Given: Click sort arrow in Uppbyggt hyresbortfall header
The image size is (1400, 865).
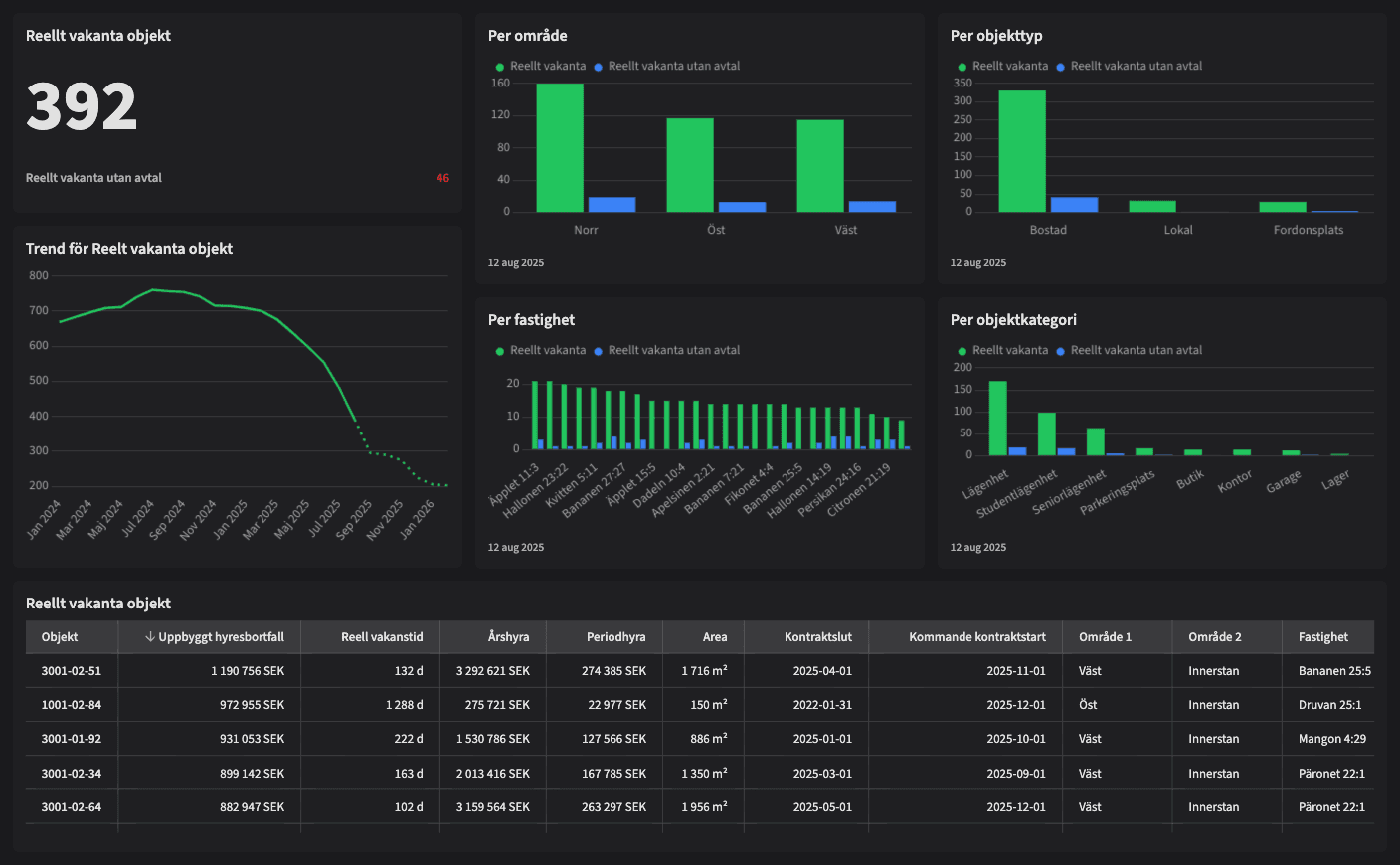Looking at the screenshot, I should (x=150, y=637).
